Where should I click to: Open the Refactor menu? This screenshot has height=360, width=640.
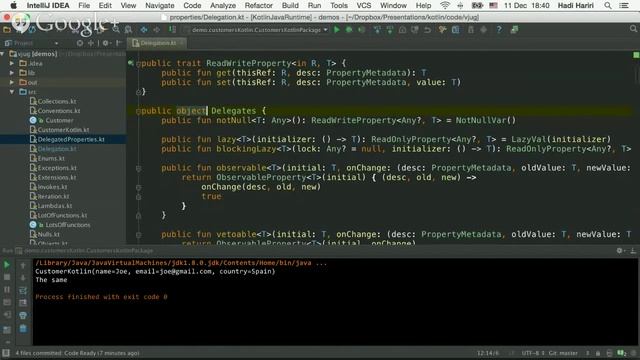(x=258, y=5)
